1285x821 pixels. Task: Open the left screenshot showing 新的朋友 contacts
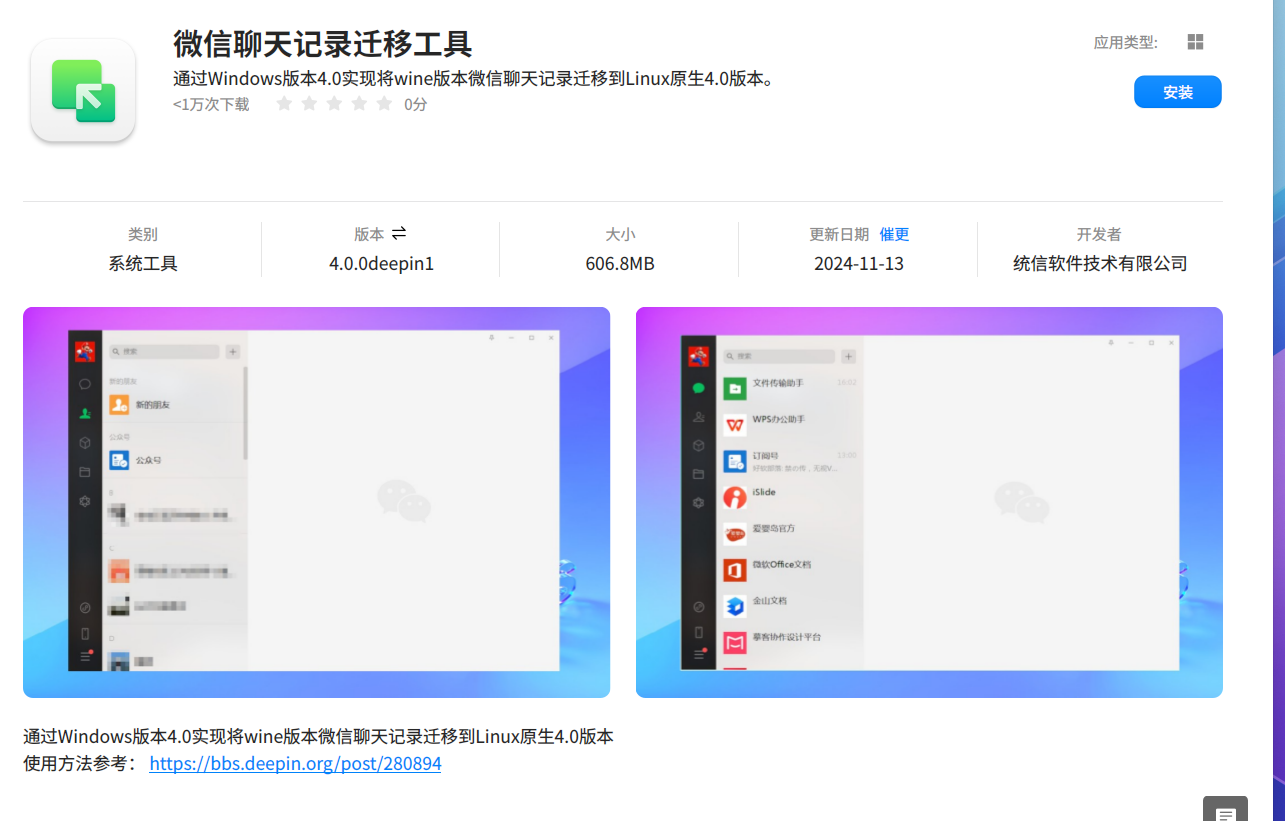pyautogui.click(x=316, y=502)
